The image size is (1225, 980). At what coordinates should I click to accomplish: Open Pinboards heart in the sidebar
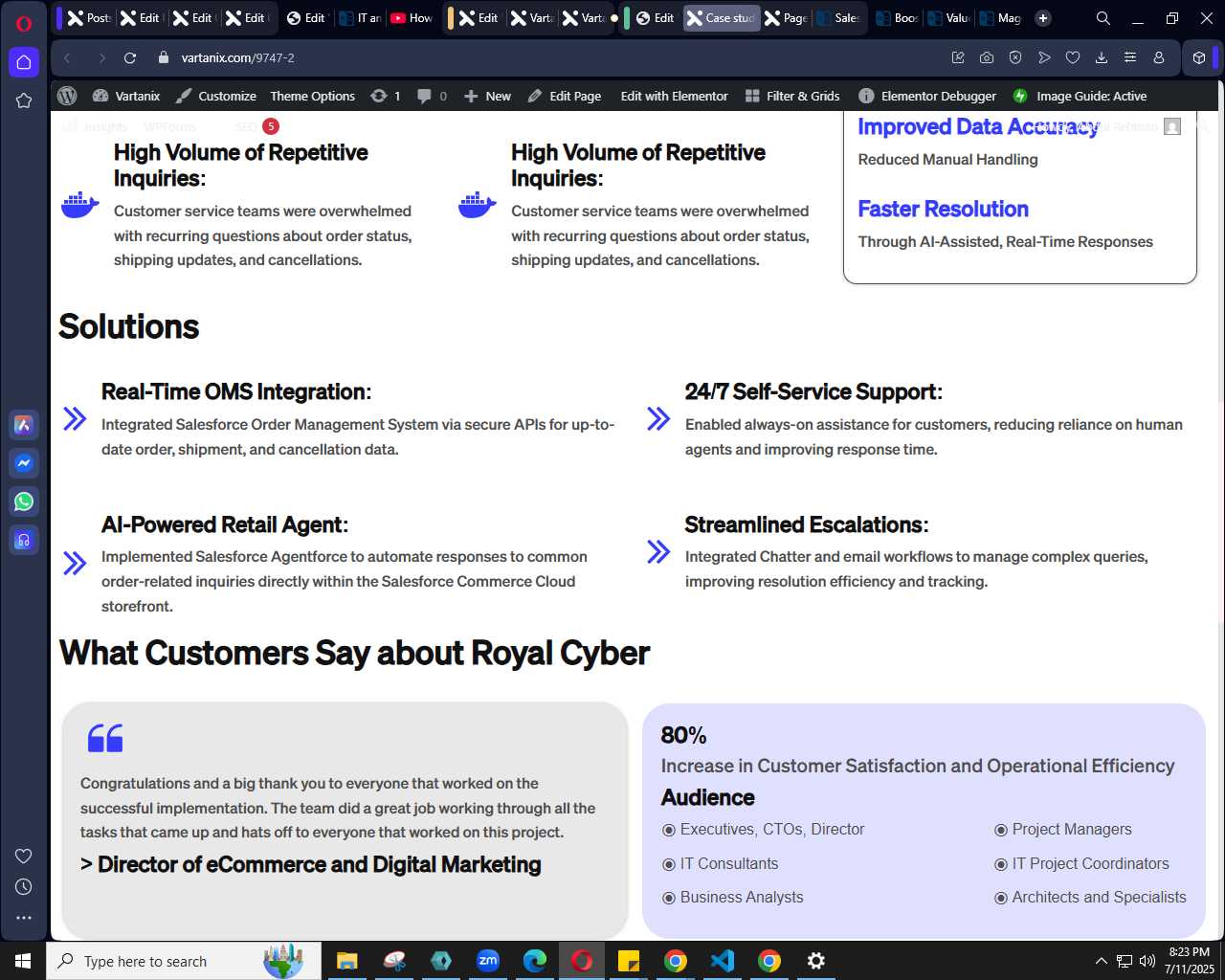pyautogui.click(x=24, y=856)
